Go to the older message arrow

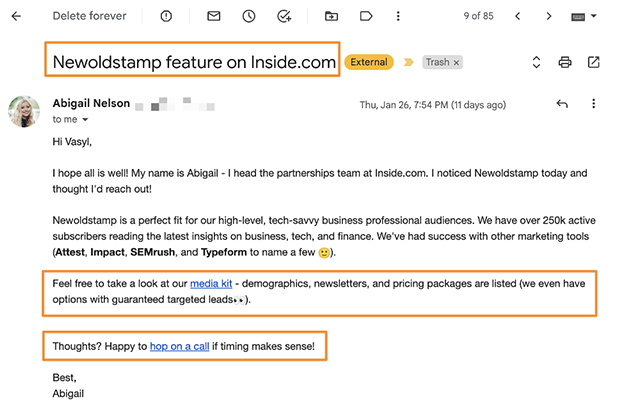click(548, 16)
